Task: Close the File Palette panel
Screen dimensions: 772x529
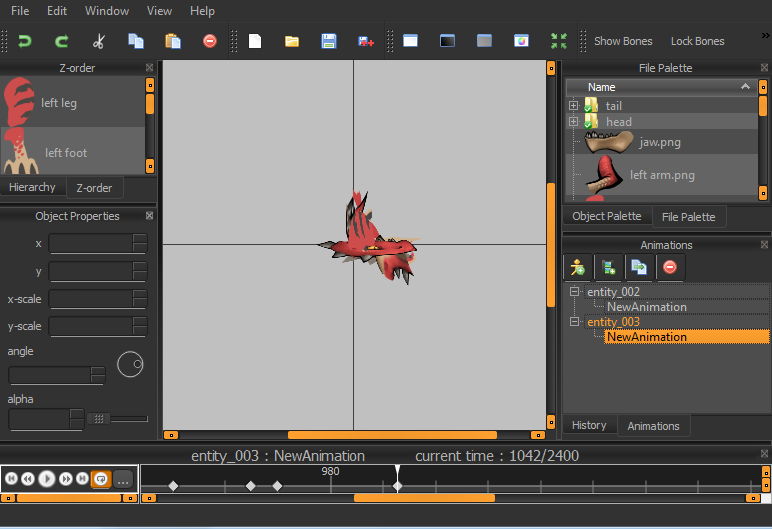Action: tap(764, 67)
